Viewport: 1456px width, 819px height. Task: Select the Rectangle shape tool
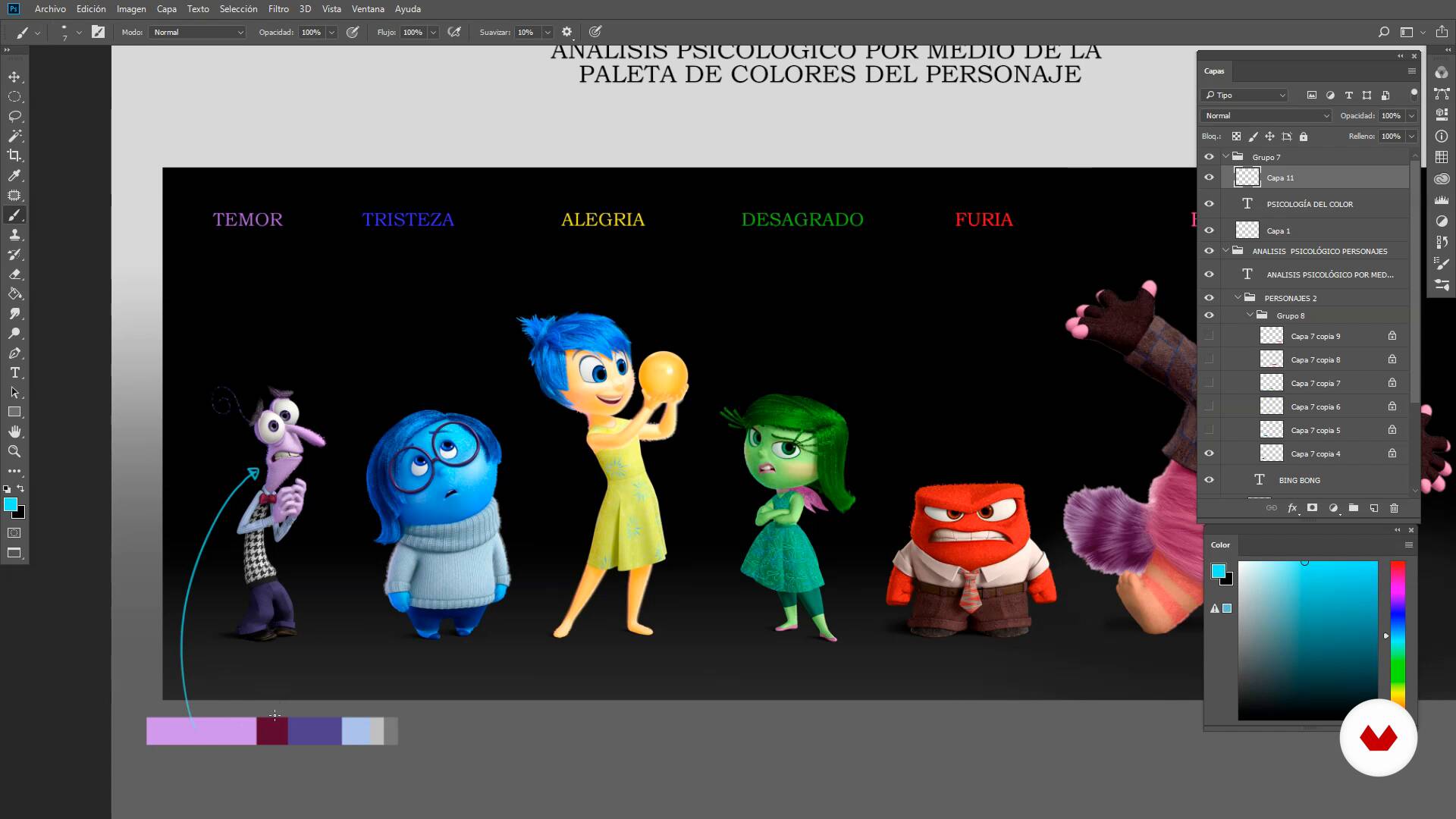[x=14, y=413]
